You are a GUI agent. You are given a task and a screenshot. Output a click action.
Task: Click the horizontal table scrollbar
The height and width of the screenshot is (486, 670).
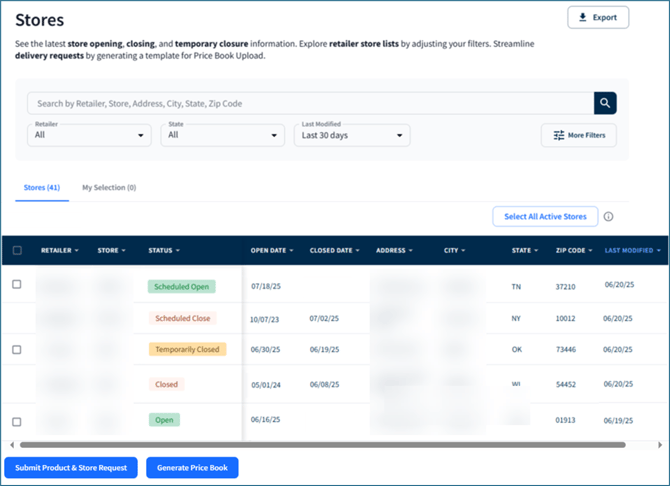tap(320, 444)
